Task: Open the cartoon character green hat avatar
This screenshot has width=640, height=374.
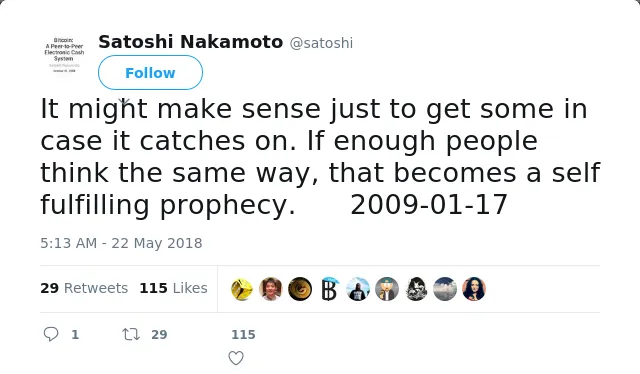Action: coord(387,289)
